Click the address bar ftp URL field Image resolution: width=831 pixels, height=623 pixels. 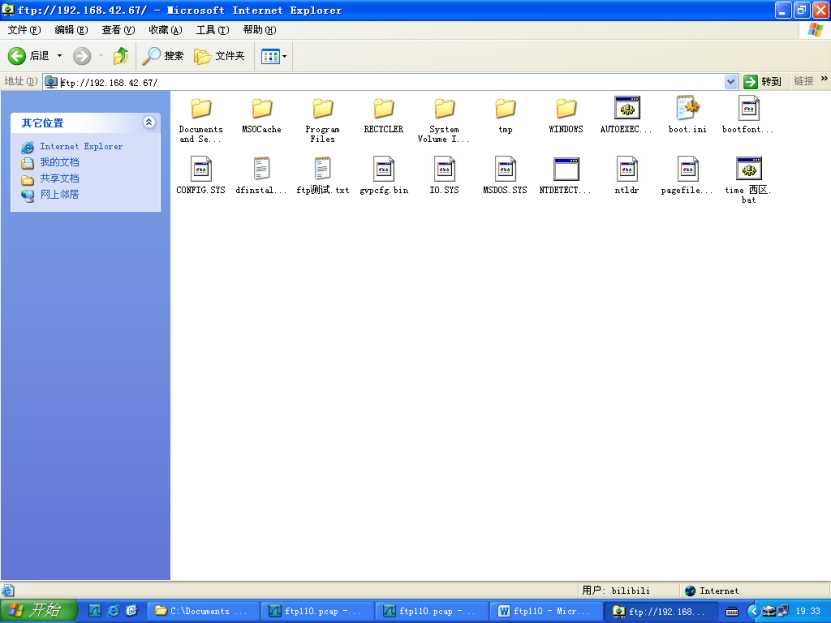tap(391, 82)
